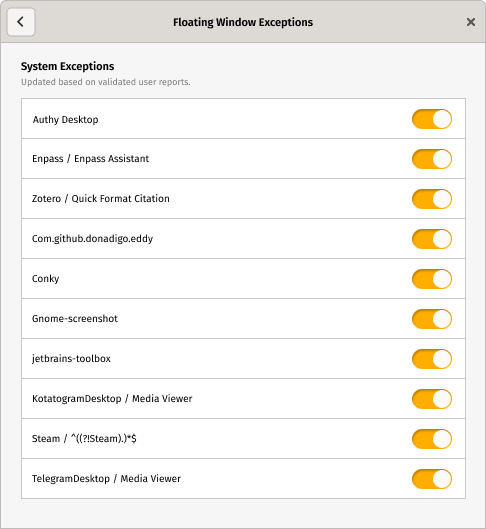Toggle TelegramDesktop Media Viewer exception

point(432,479)
